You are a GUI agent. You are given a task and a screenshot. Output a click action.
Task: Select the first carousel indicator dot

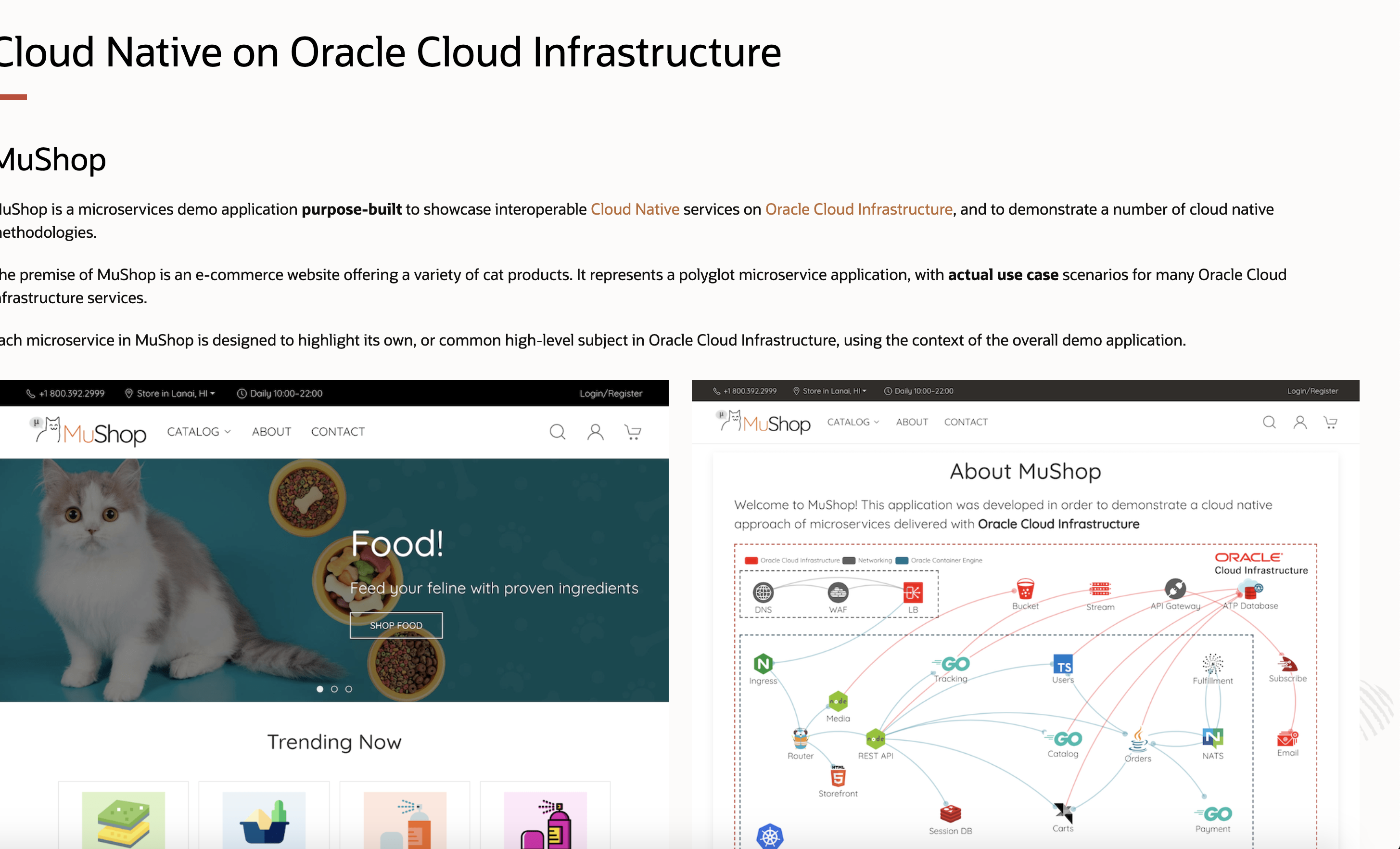pyautogui.click(x=320, y=688)
